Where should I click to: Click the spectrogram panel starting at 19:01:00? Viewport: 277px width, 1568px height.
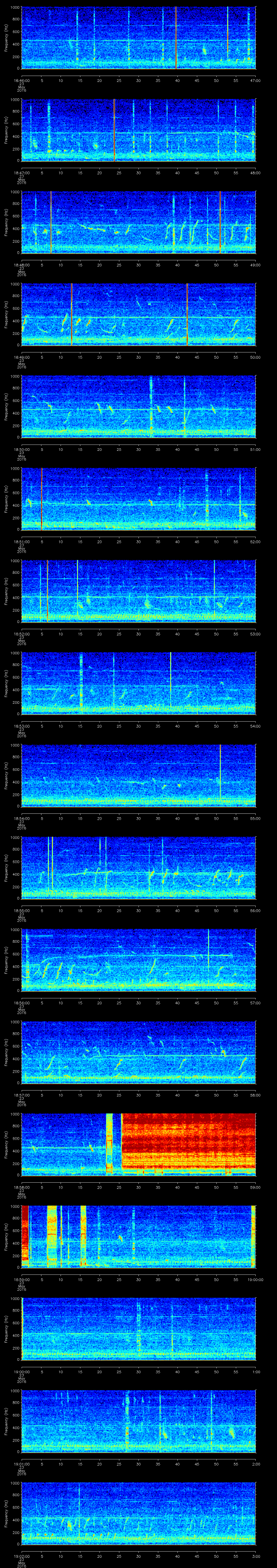[138, 1421]
